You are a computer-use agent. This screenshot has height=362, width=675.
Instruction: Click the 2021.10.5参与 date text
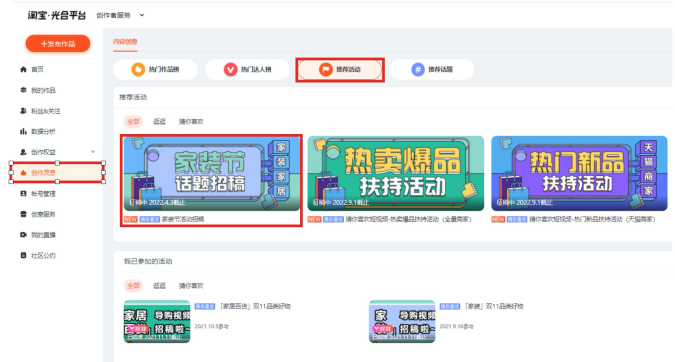click(x=211, y=327)
